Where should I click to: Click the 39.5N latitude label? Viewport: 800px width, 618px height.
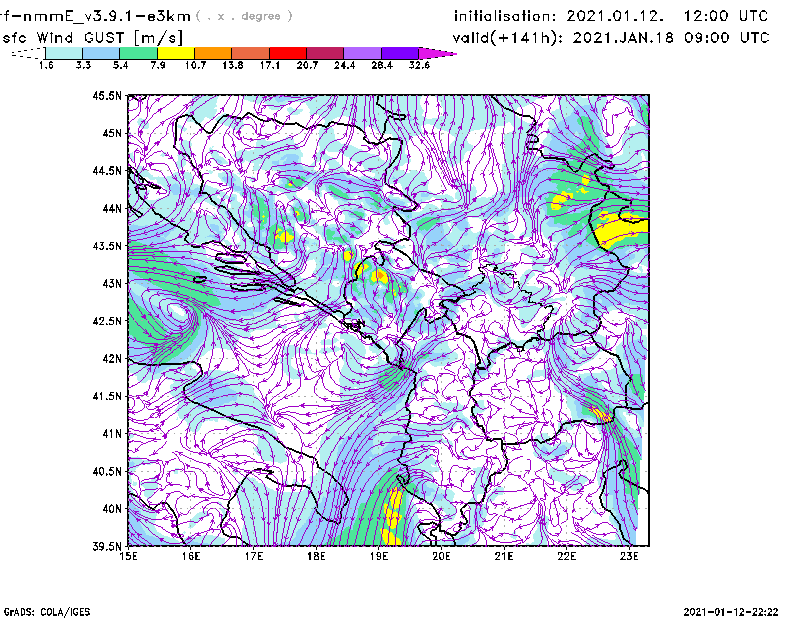coord(107,547)
